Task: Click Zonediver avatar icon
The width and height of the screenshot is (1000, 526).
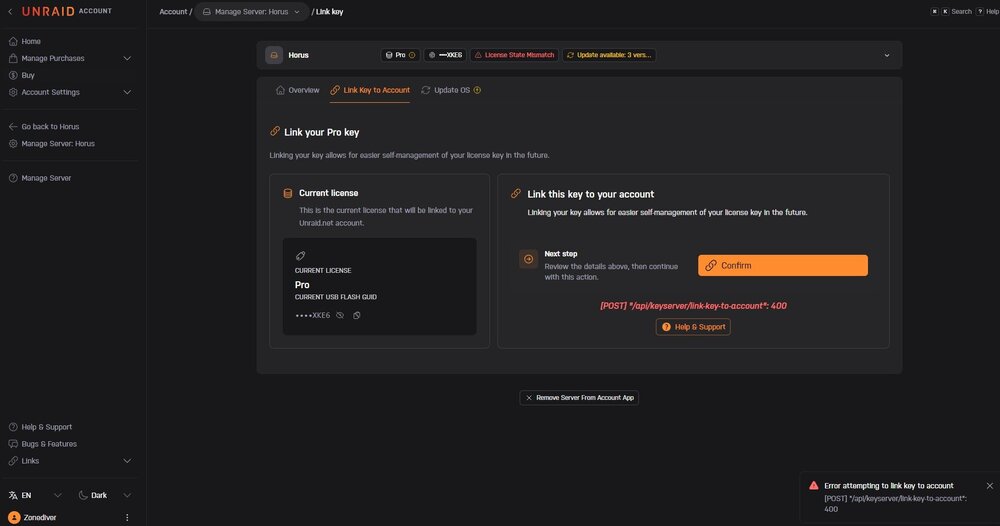Action: click(x=14, y=518)
